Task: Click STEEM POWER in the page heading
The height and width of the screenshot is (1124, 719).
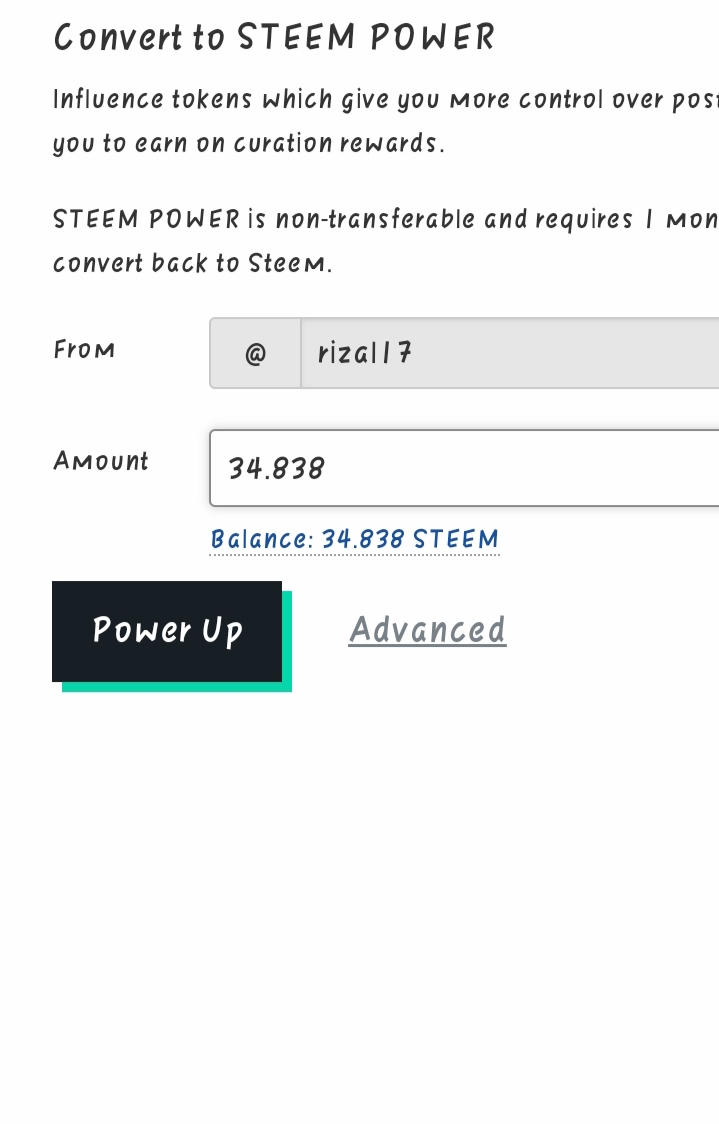Action: pos(366,37)
